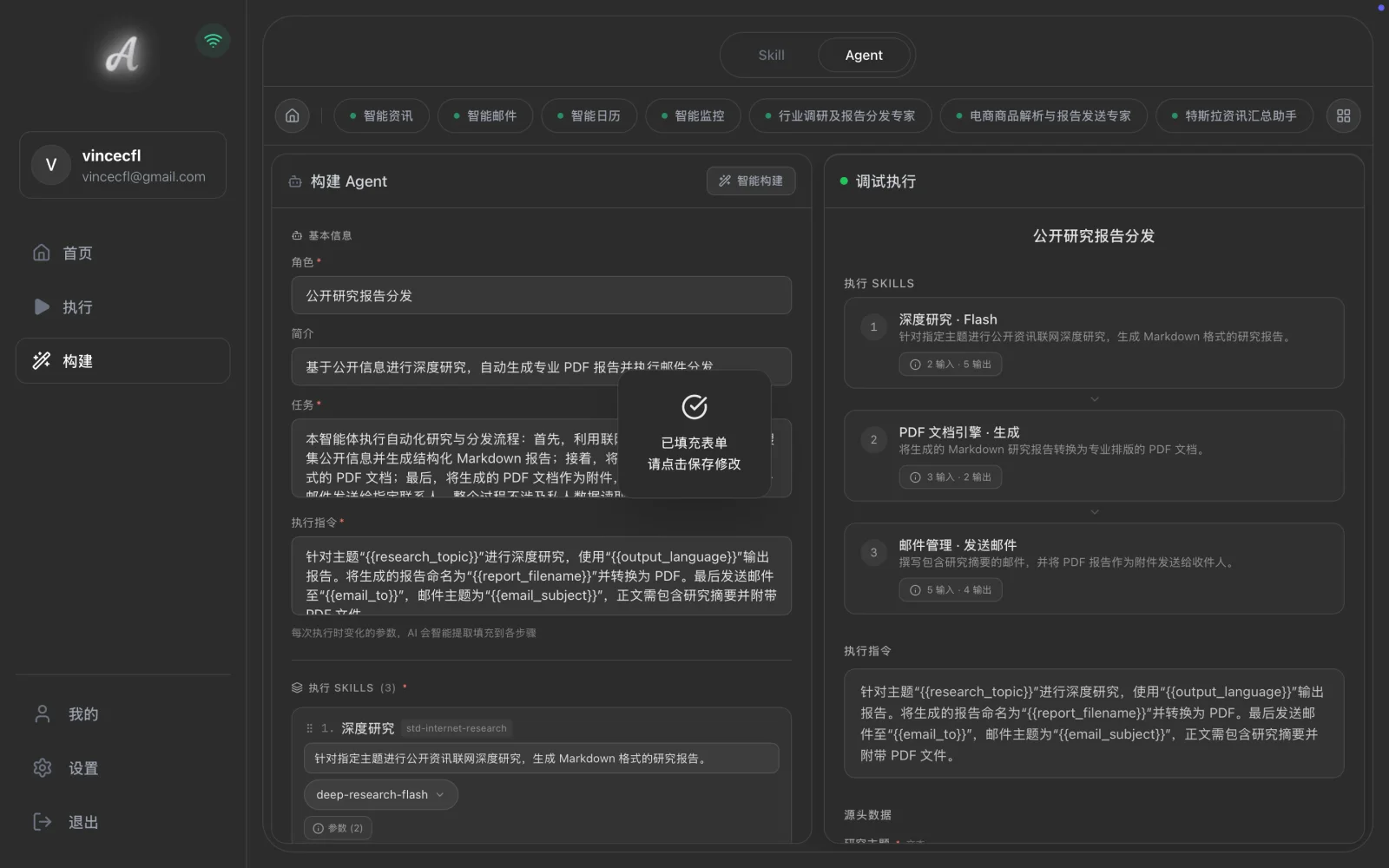
Task: Open the 深度研究 · Flash skill card
Action: click(x=1094, y=343)
